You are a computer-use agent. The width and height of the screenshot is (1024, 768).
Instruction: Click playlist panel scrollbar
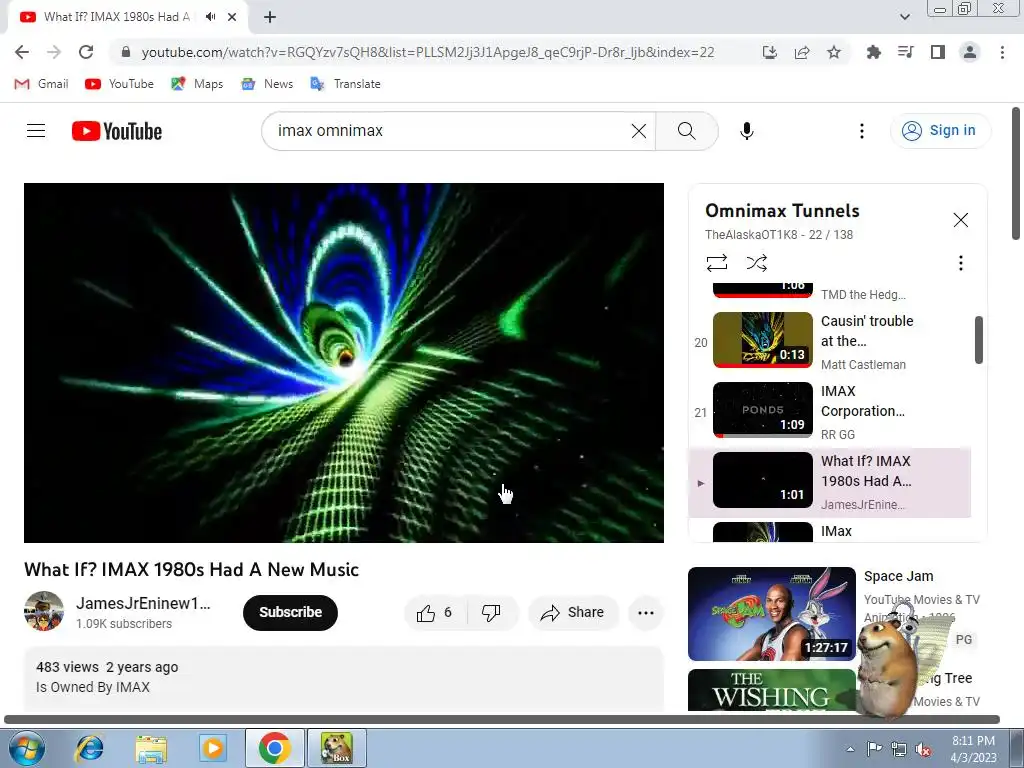point(978,340)
